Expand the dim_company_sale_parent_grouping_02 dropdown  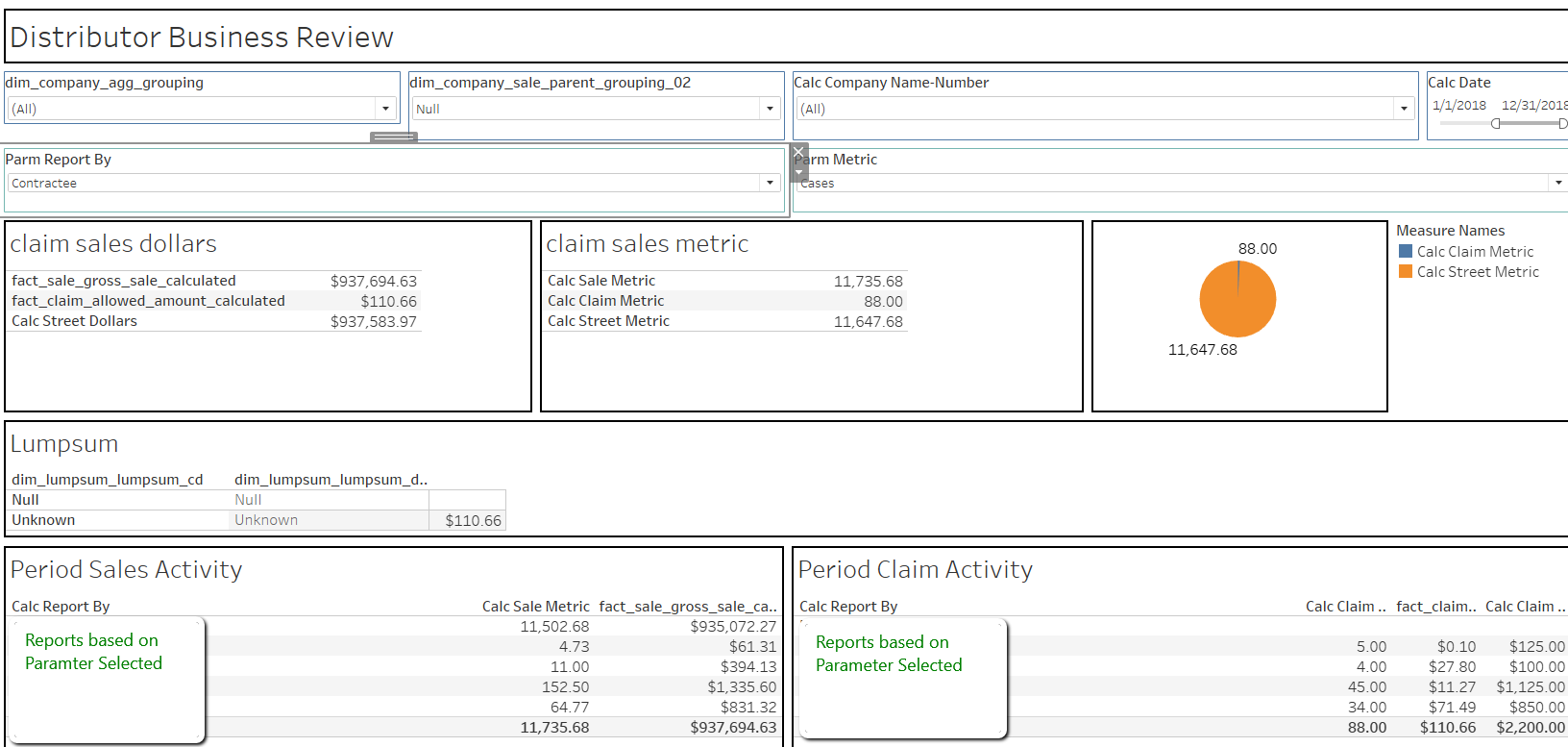click(770, 109)
